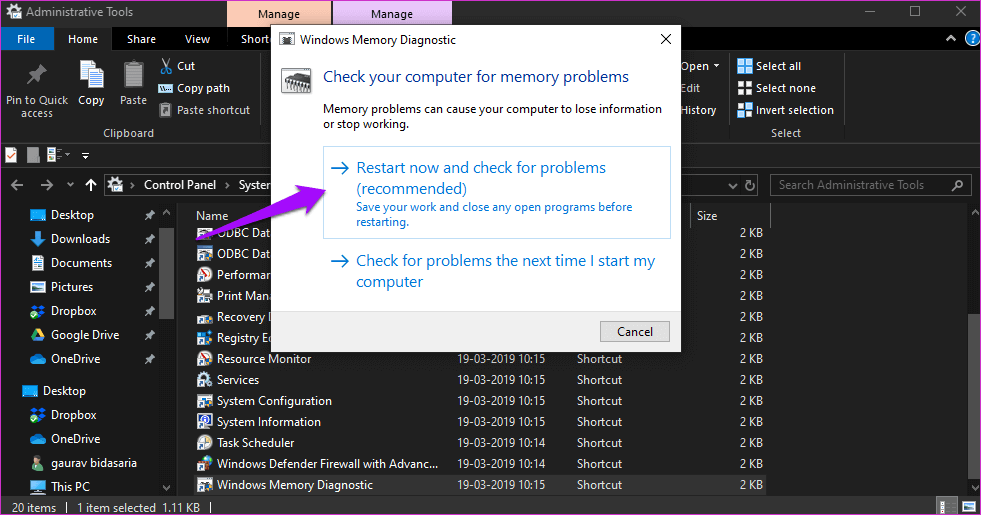Click the Task Scheduler clock icon

205,443
